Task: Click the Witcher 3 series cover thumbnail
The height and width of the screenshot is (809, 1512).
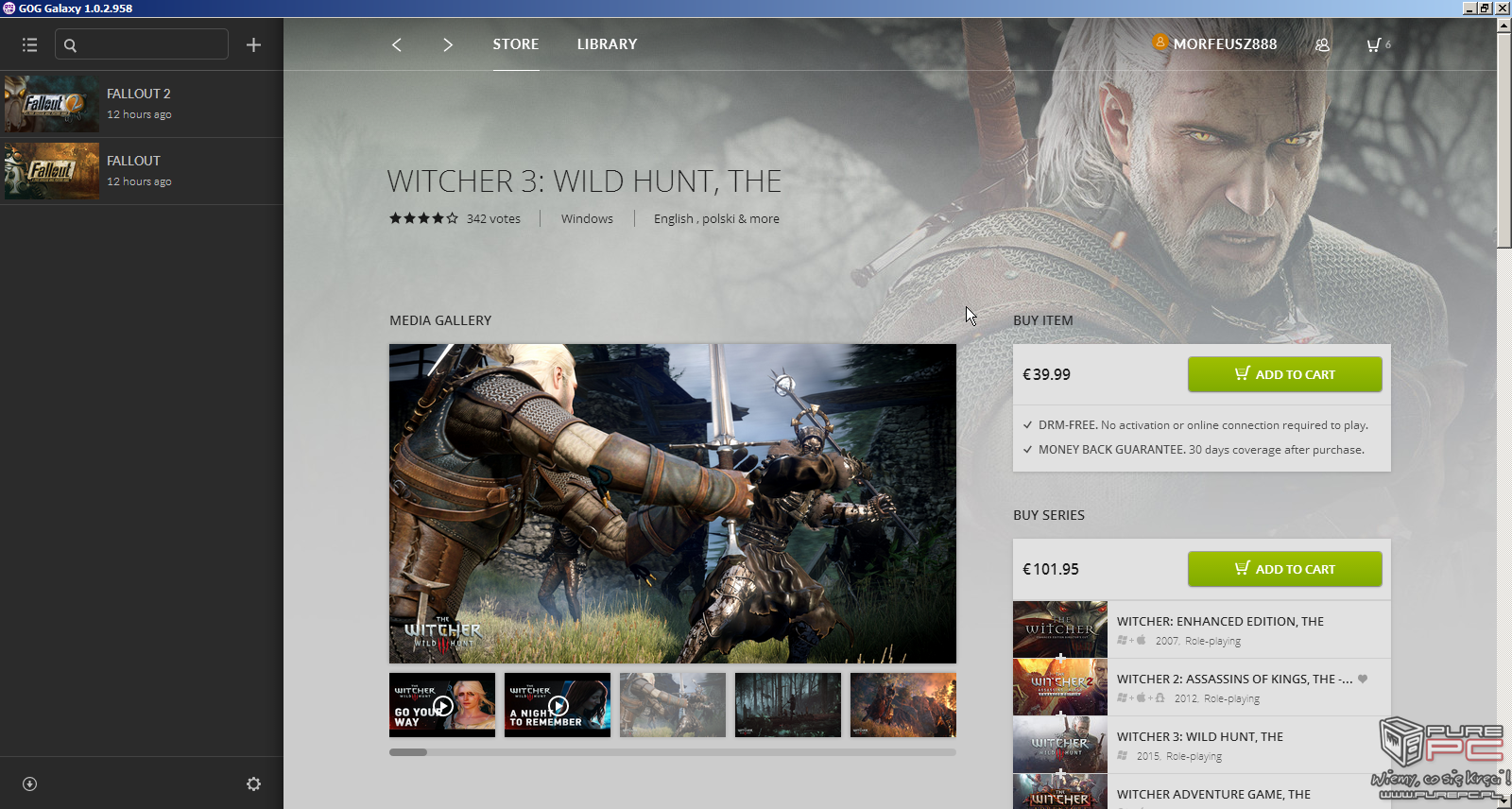Action: pyautogui.click(x=1060, y=745)
